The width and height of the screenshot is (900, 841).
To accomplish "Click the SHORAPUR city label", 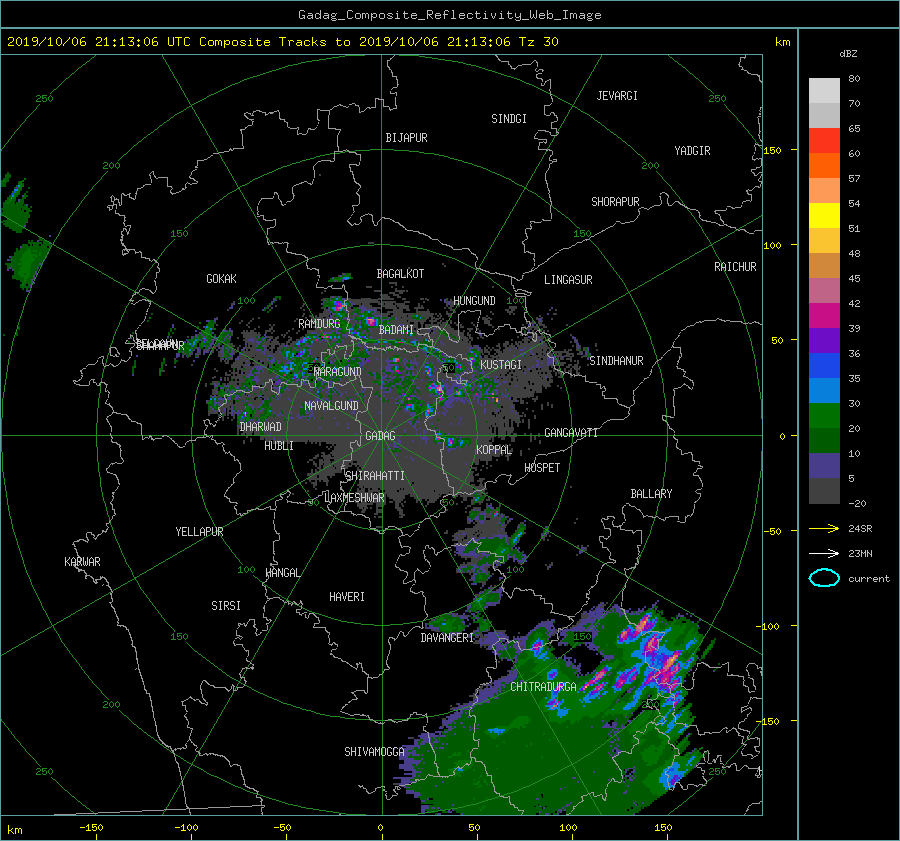I will [615, 202].
